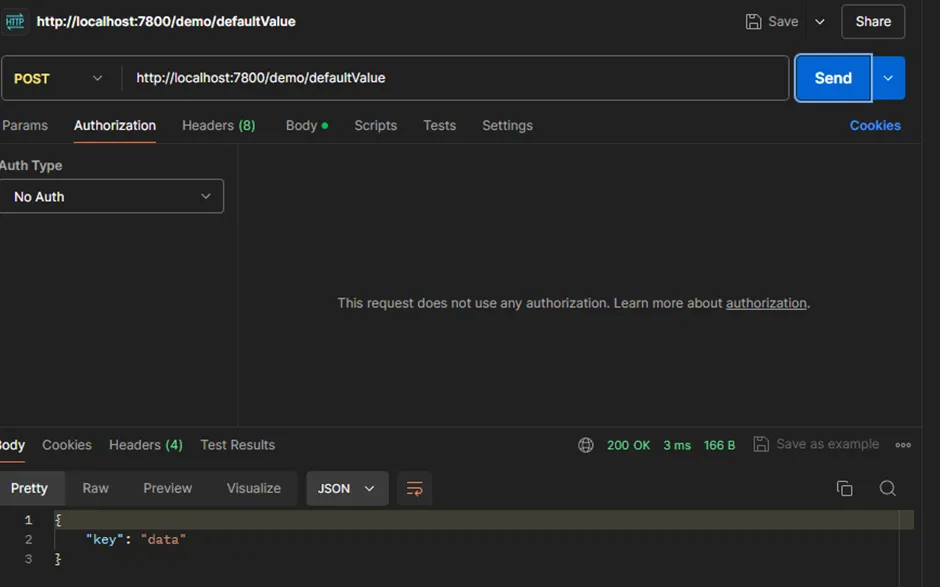Click the Cookies link on the right
940x587 pixels.
[x=875, y=125]
